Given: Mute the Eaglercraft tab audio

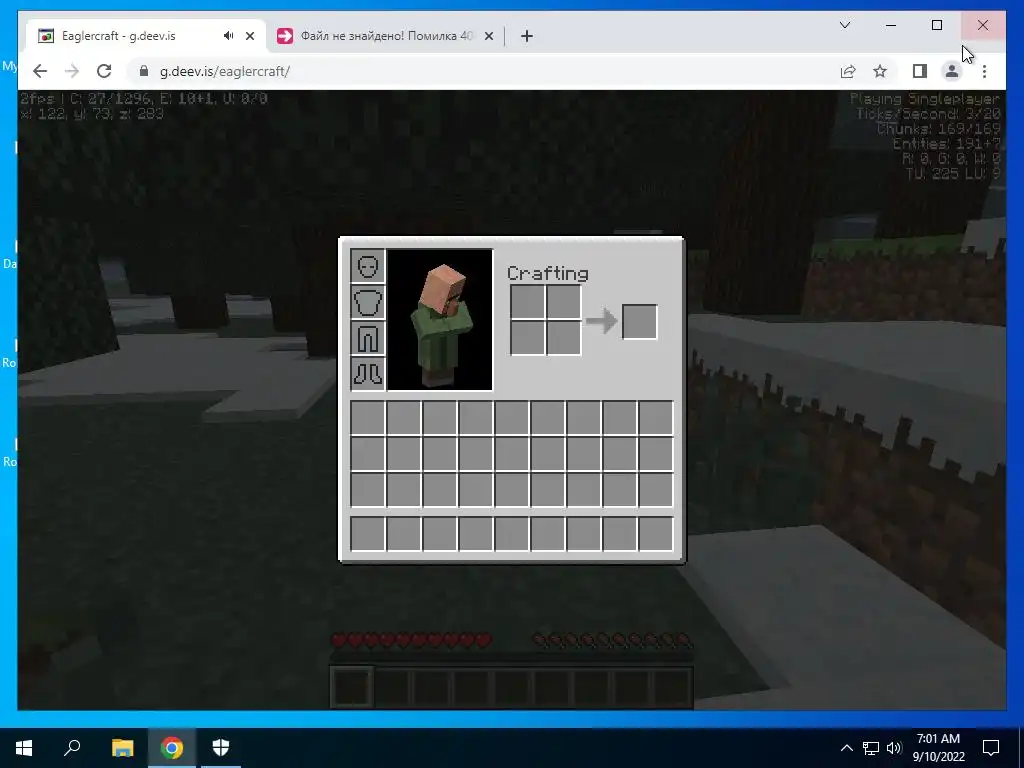Looking at the screenshot, I should 228,36.
